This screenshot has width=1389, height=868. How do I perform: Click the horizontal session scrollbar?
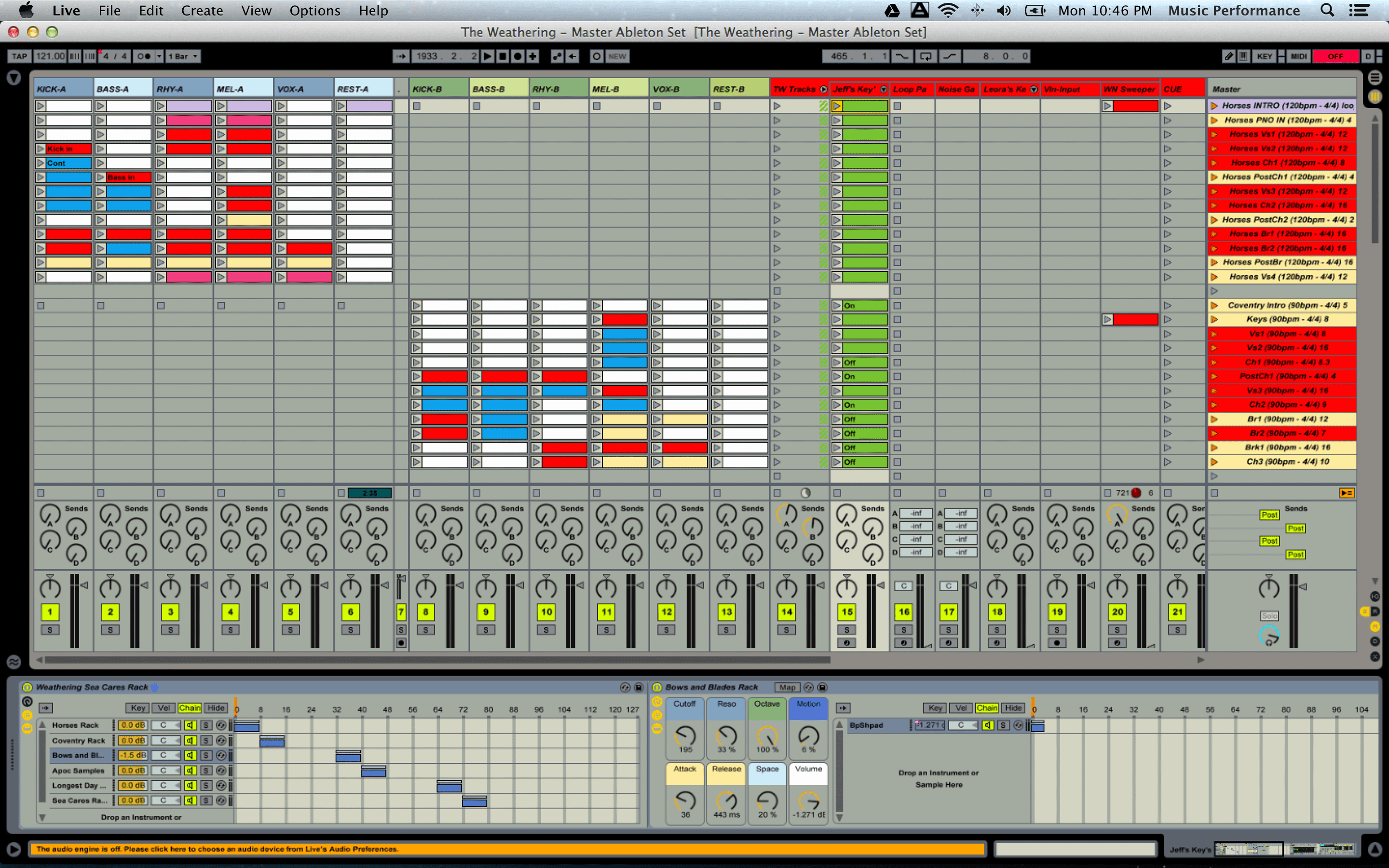coord(437,660)
